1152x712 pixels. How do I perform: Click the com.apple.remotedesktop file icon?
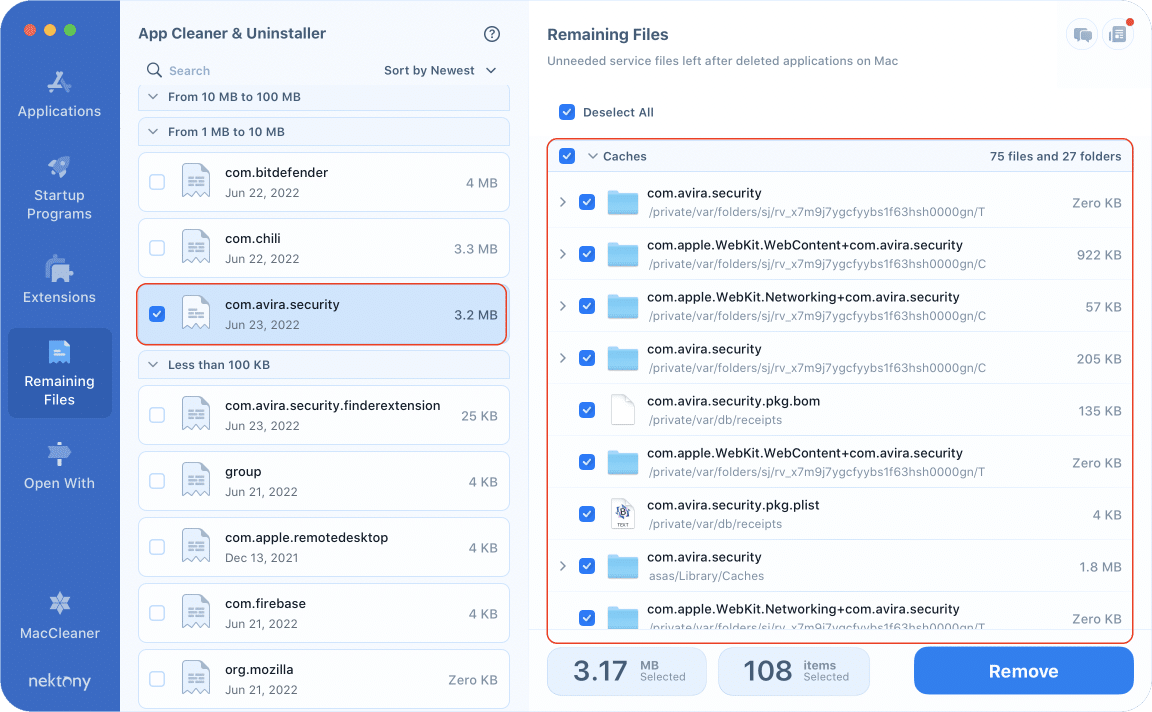pyautogui.click(x=196, y=547)
